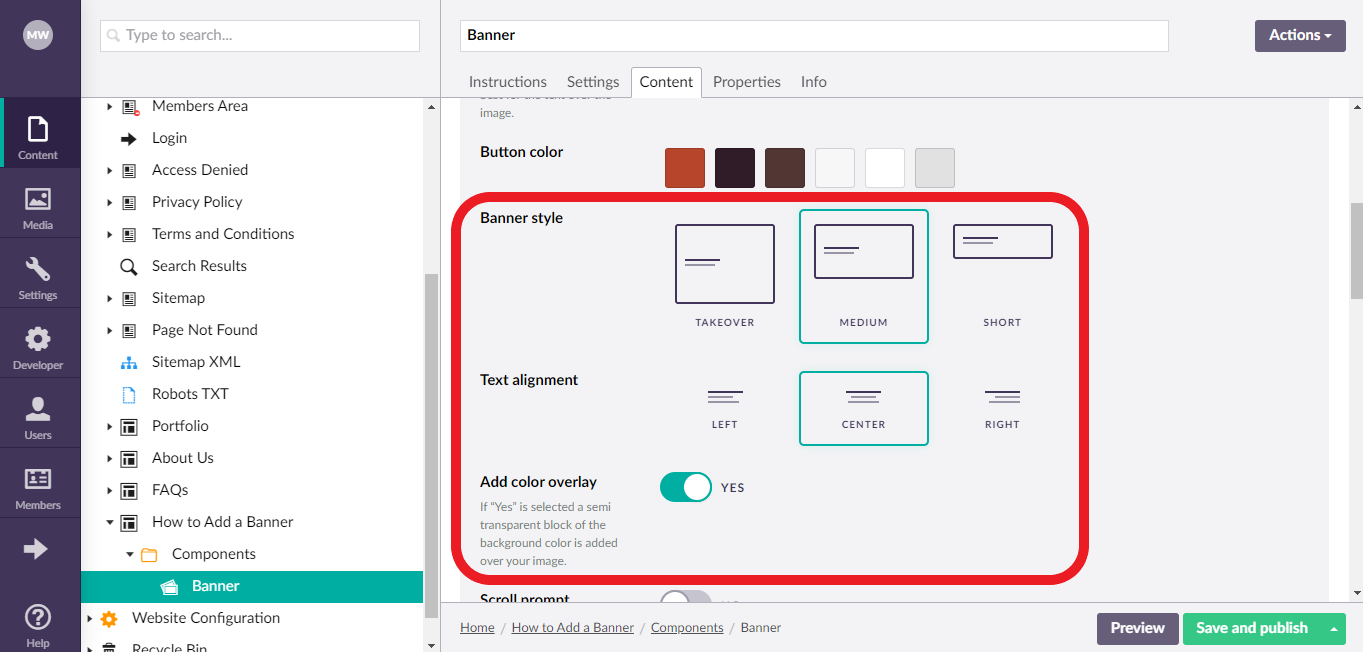Image resolution: width=1363 pixels, height=652 pixels.
Task: Expand the Privacy Policy tree node
Action: pyautogui.click(x=110, y=202)
